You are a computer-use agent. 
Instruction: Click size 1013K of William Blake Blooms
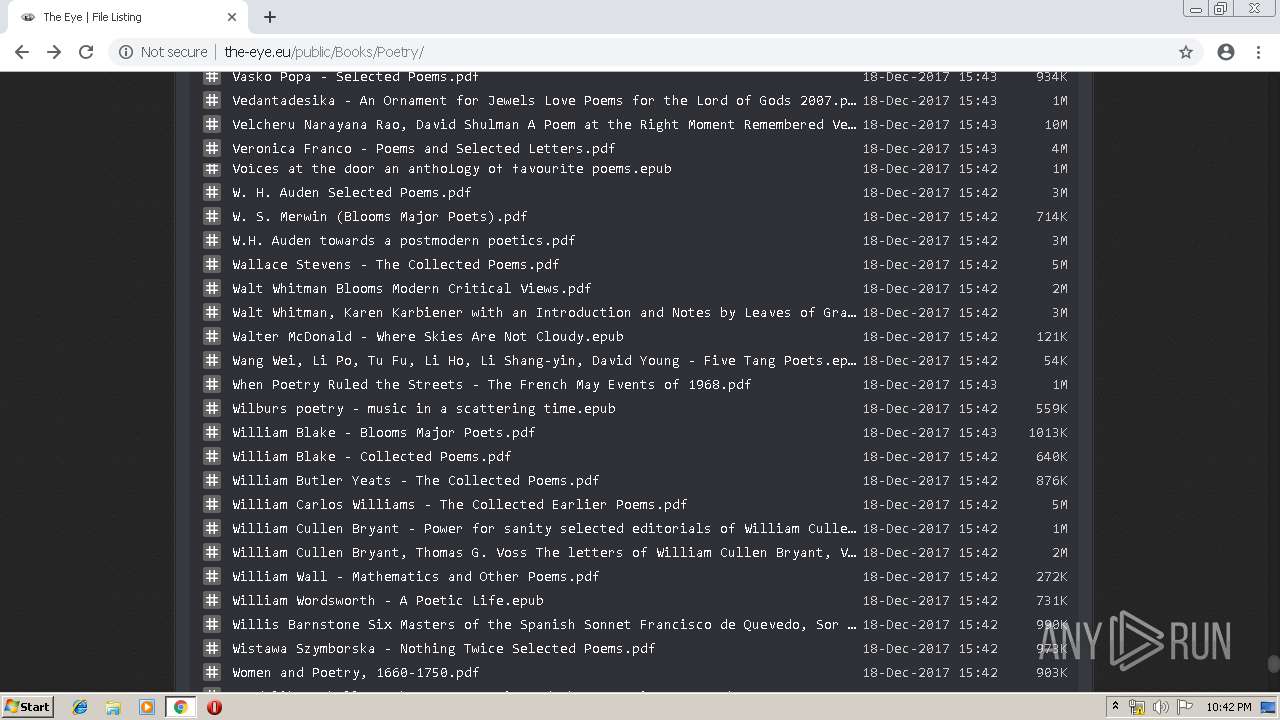pos(1048,432)
